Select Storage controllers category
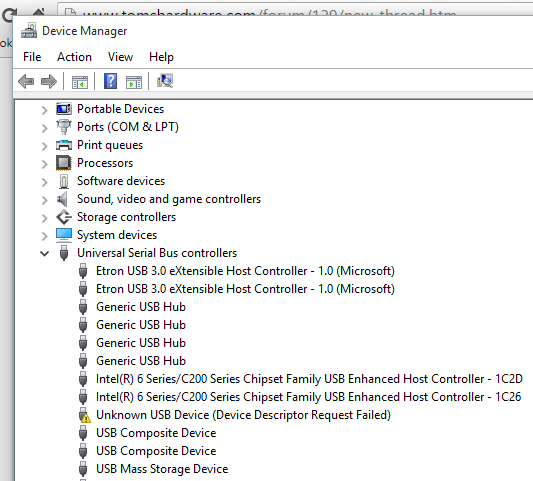Image resolution: width=533 pixels, height=481 pixels. [x=126, y=217]
